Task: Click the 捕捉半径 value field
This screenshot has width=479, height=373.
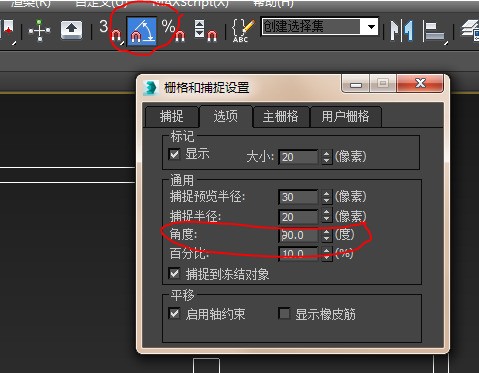Action: 299,217
